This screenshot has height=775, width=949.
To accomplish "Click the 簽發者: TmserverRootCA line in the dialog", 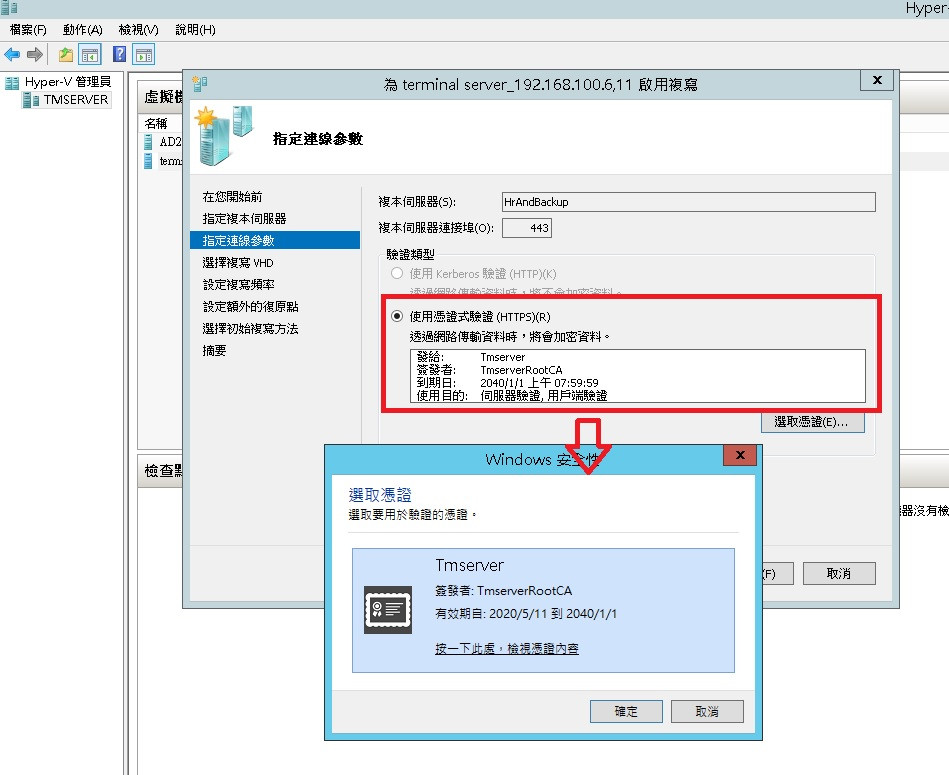I will click(x=503, y=590).
